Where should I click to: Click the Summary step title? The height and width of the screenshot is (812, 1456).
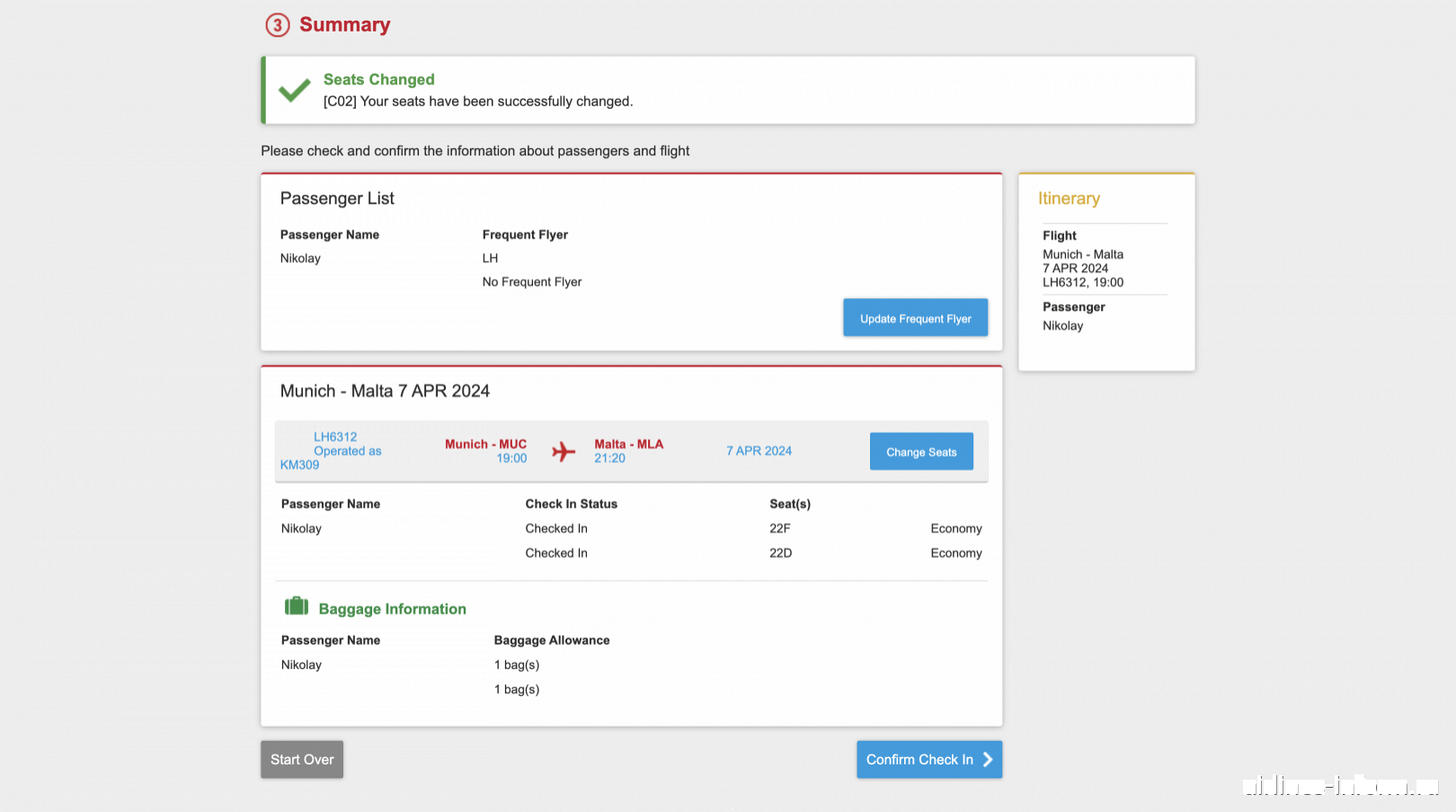tap(344, 24)
